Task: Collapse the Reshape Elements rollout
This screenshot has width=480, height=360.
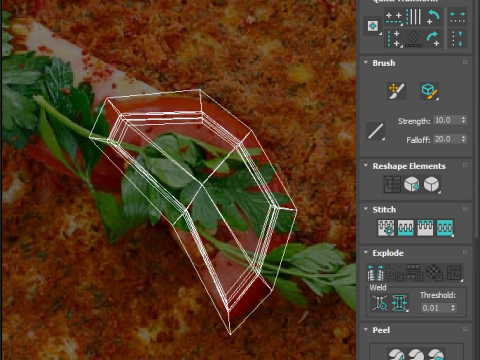Action: (366, 166)
